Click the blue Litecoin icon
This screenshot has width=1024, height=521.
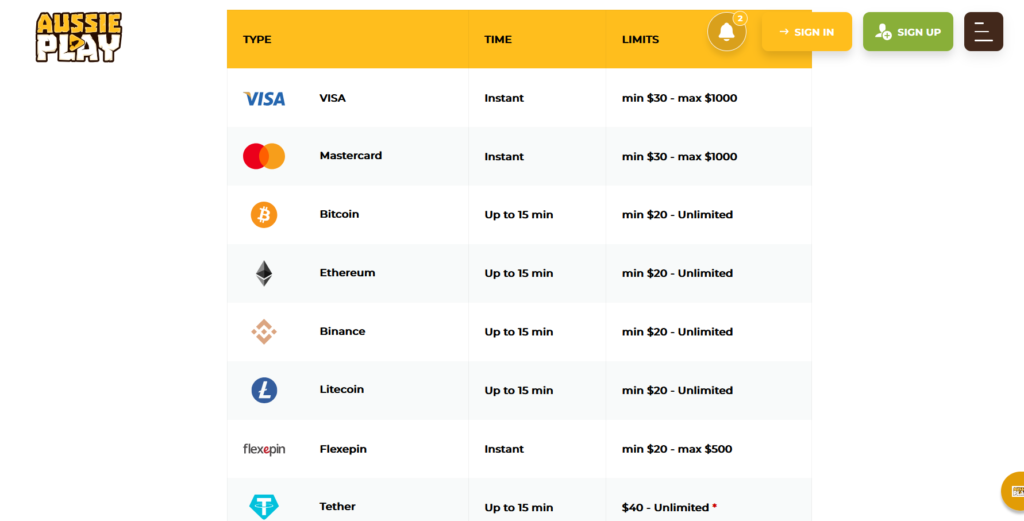coord(264,390)
